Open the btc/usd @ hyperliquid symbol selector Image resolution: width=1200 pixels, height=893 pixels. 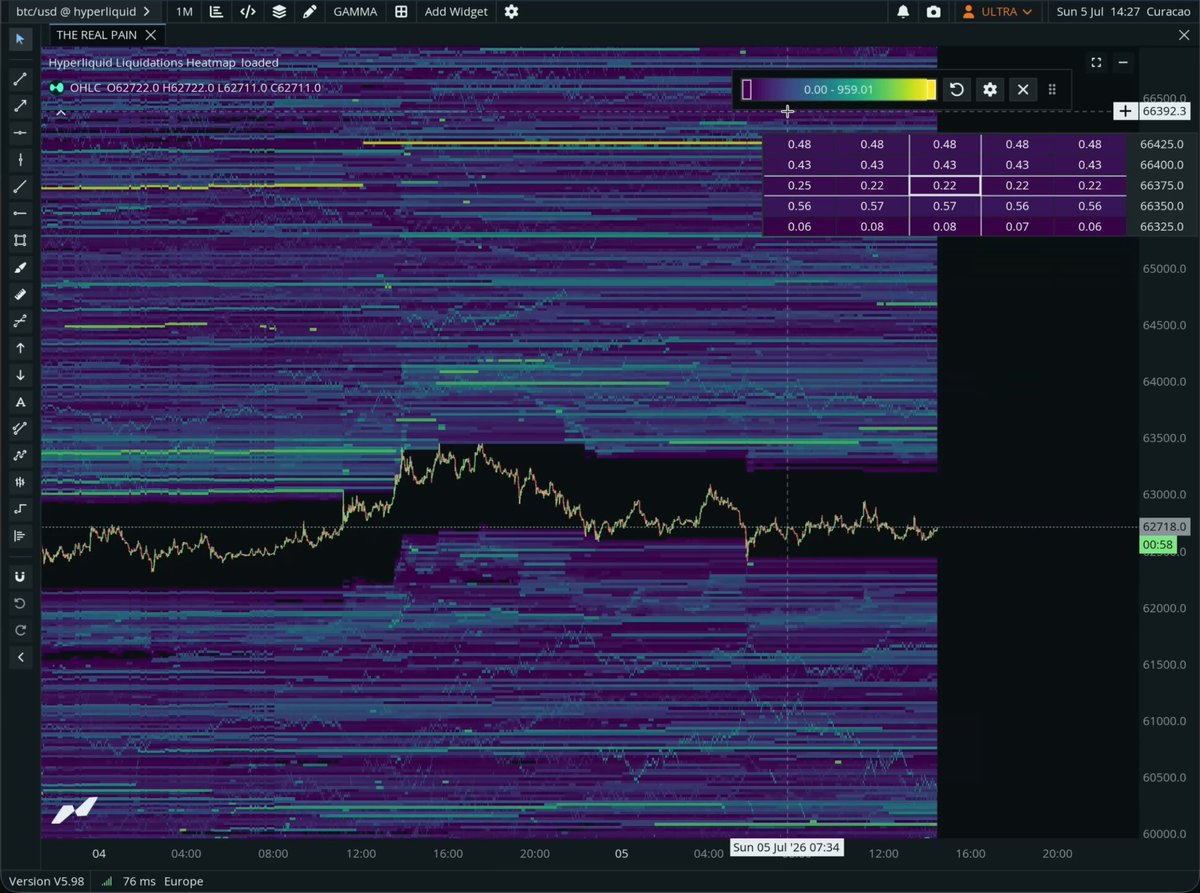(84, 12)
